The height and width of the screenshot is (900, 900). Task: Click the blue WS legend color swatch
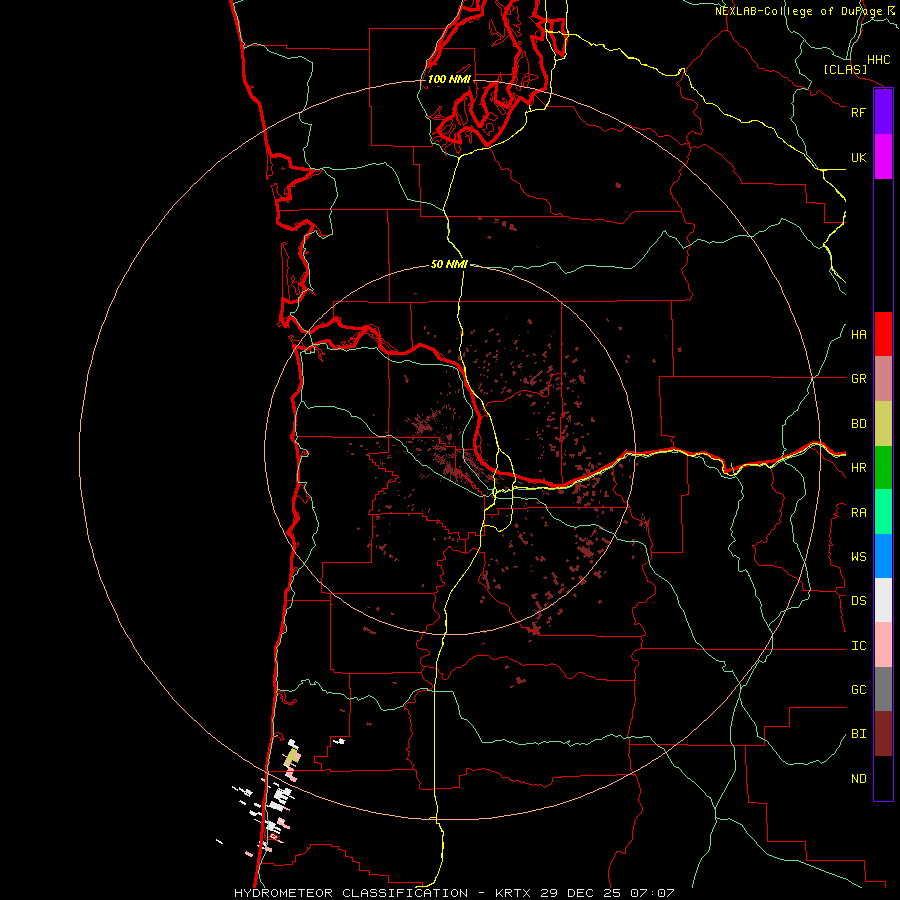pos(883,556)
